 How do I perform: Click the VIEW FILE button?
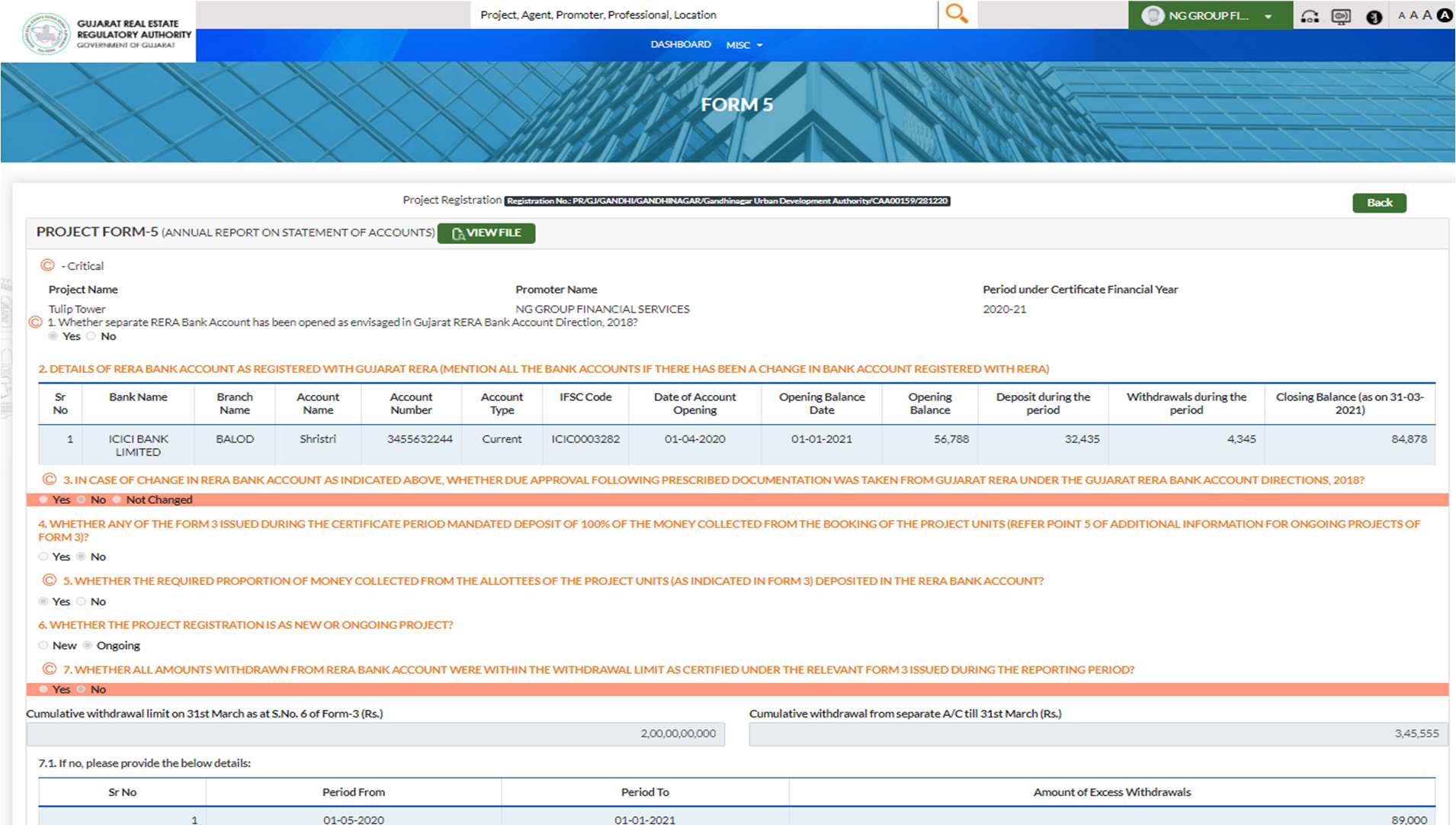click(x=486, y=233)
